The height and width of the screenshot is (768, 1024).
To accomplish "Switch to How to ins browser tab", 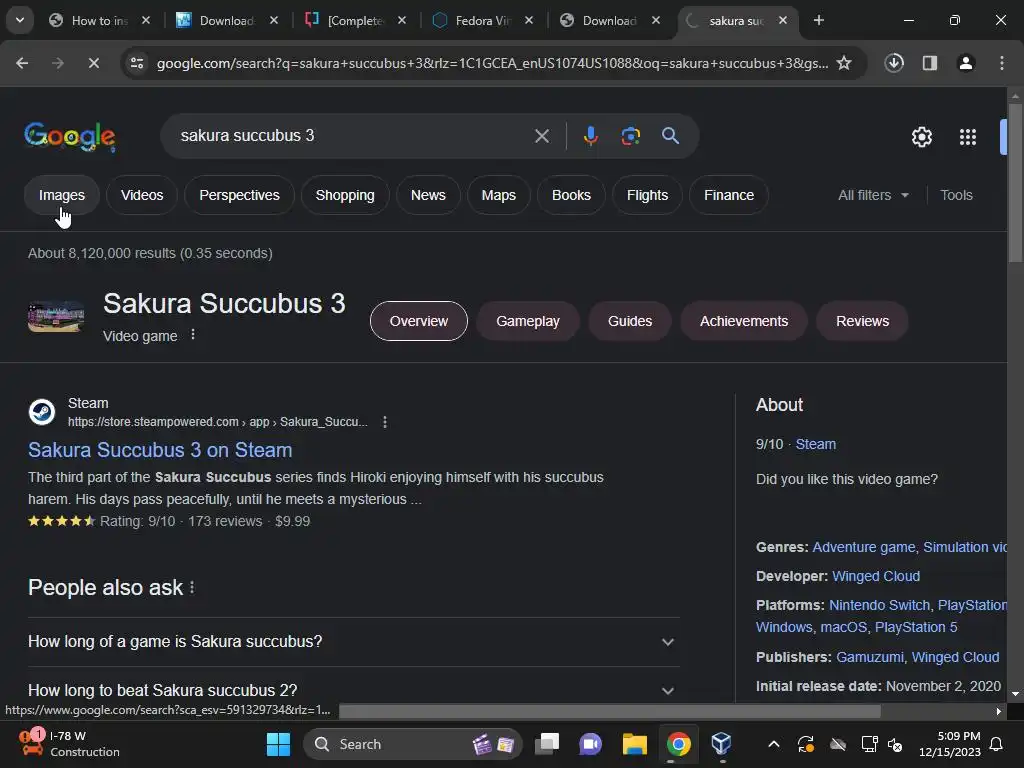I will (x=99, y=21).
